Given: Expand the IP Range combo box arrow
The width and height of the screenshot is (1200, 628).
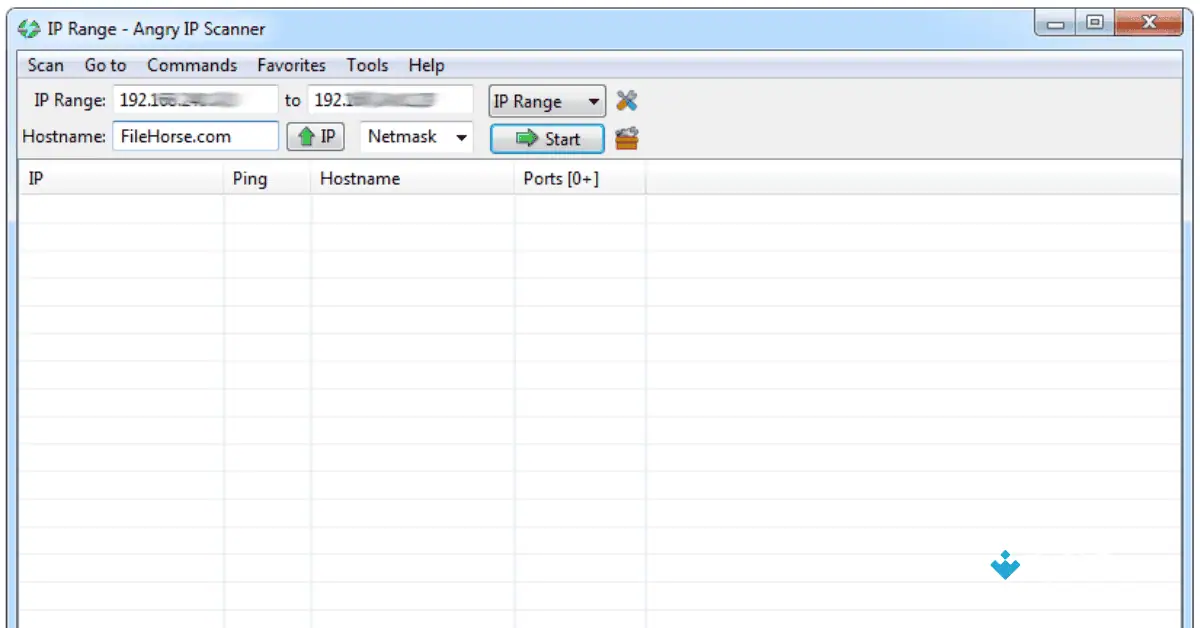Looking at the screenshot, I should point(594,100).
